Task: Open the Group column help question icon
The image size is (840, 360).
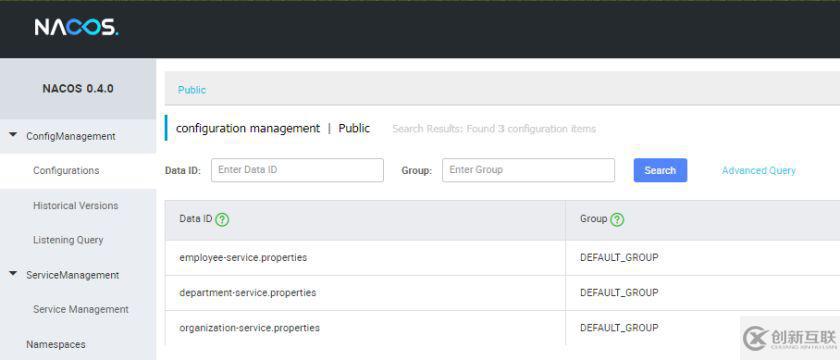Action: (617, 220)
